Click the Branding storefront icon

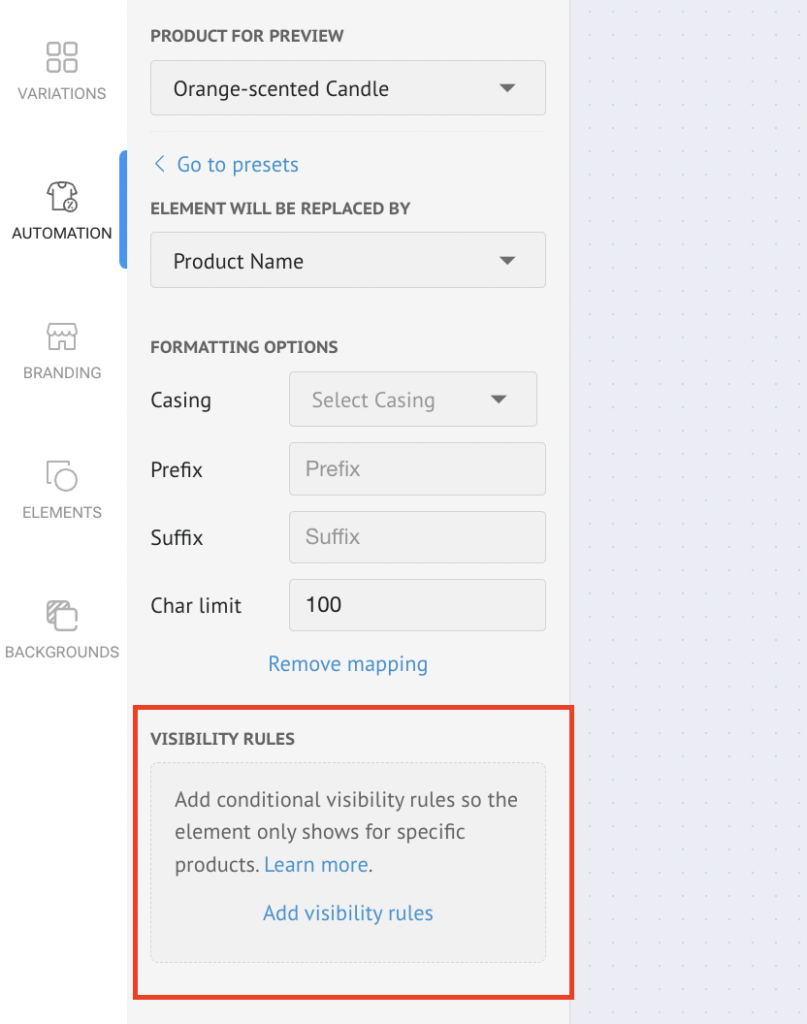[62, 336]
